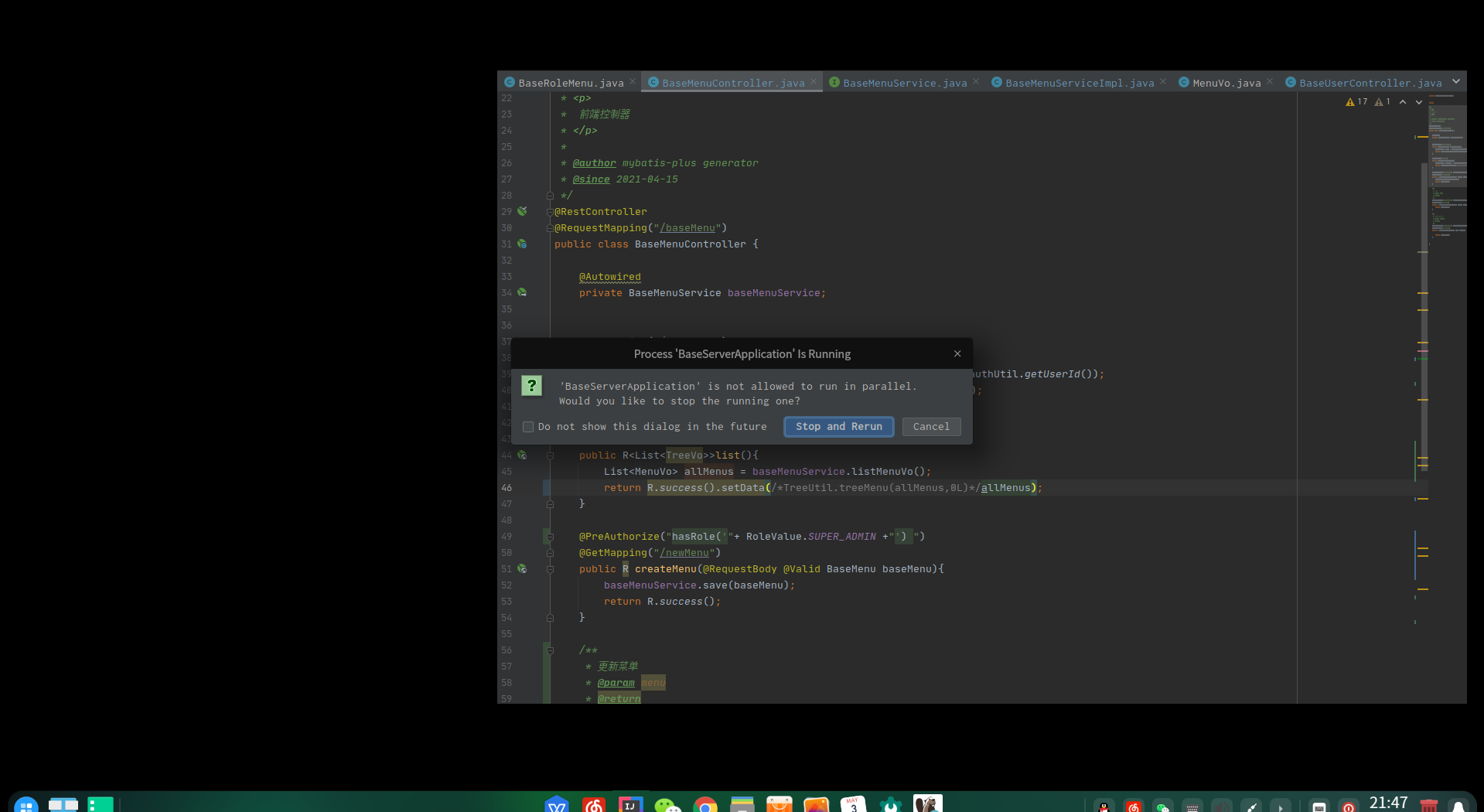Click the Cancel button in the dialog
This screenshot has height=812, width=1484.
(x=931, y=427)
